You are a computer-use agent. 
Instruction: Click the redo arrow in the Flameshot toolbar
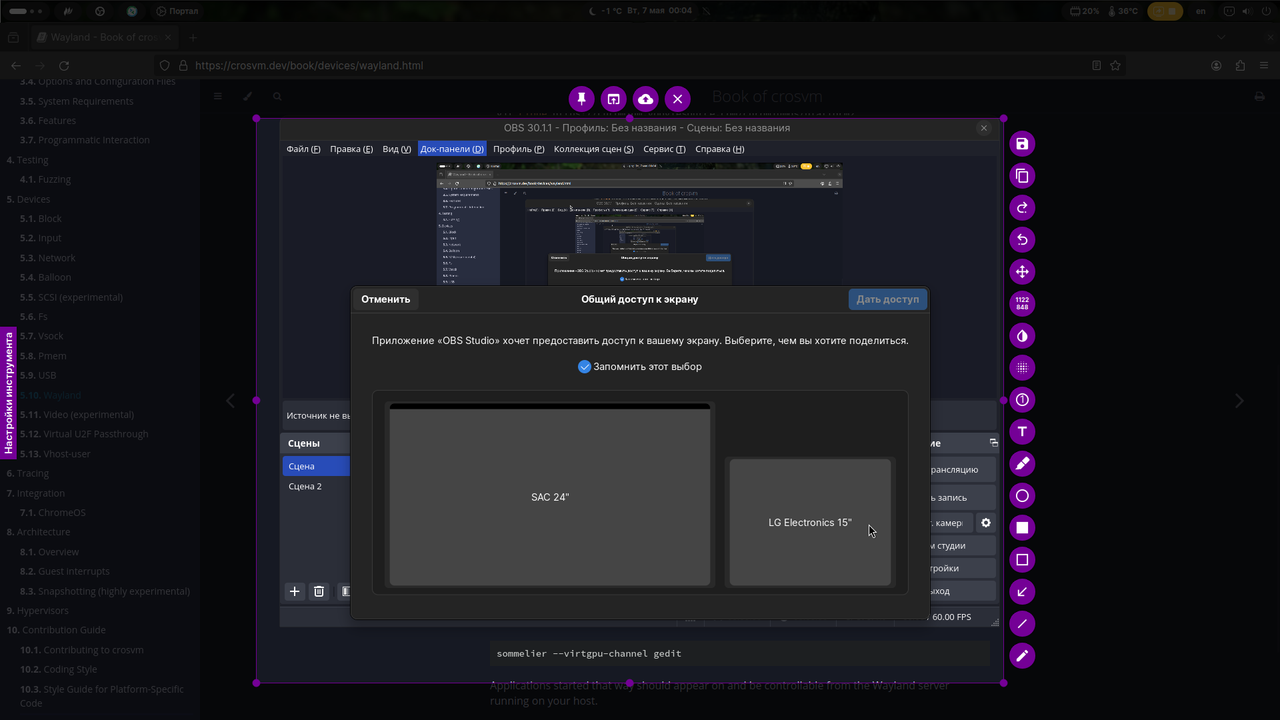click(1022, 208)
